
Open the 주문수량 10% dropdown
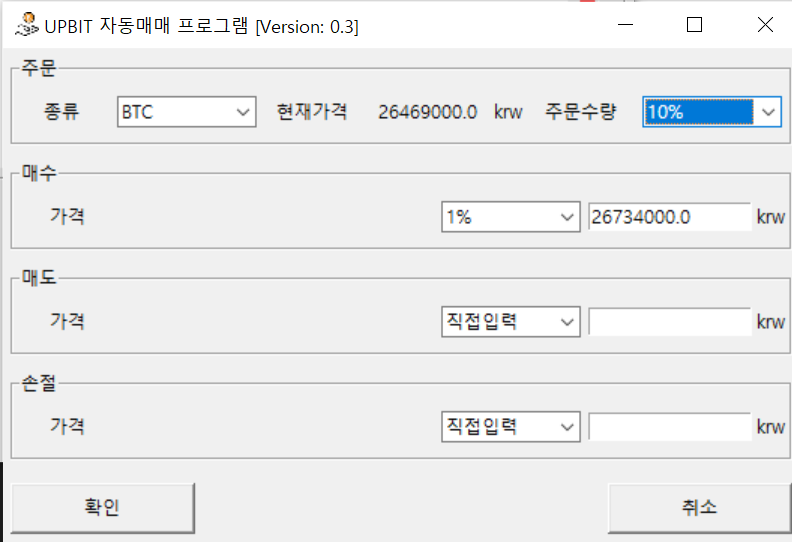712,112
